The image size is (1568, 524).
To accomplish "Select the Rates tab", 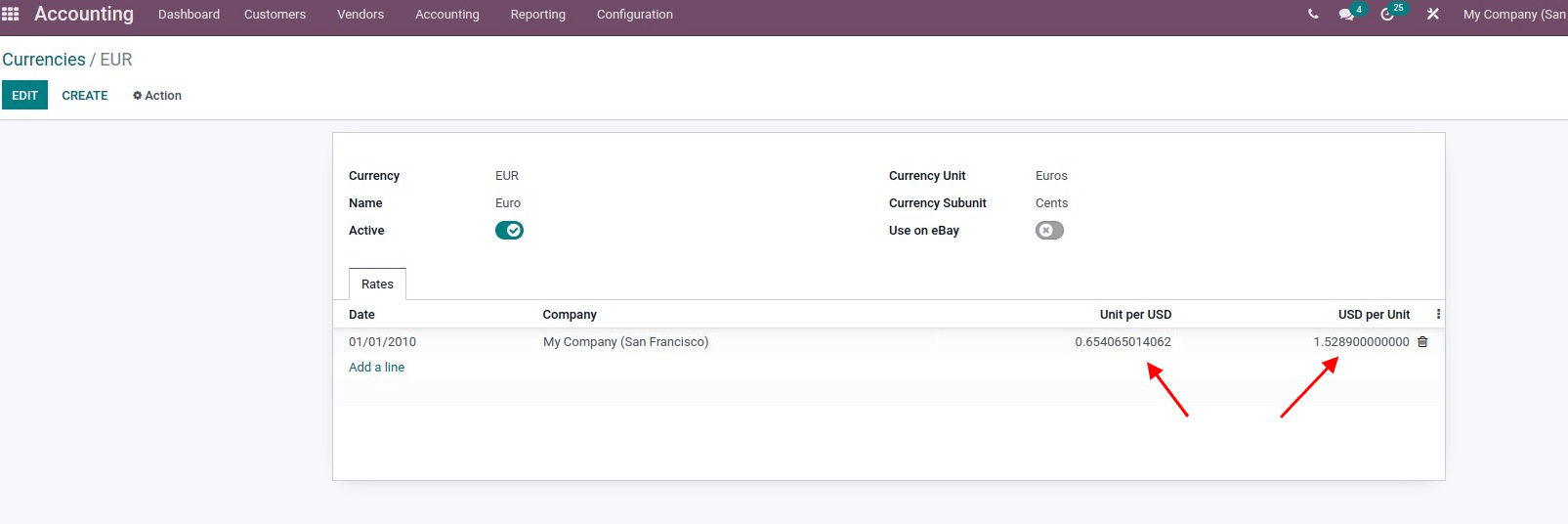I will pos(377,284).
